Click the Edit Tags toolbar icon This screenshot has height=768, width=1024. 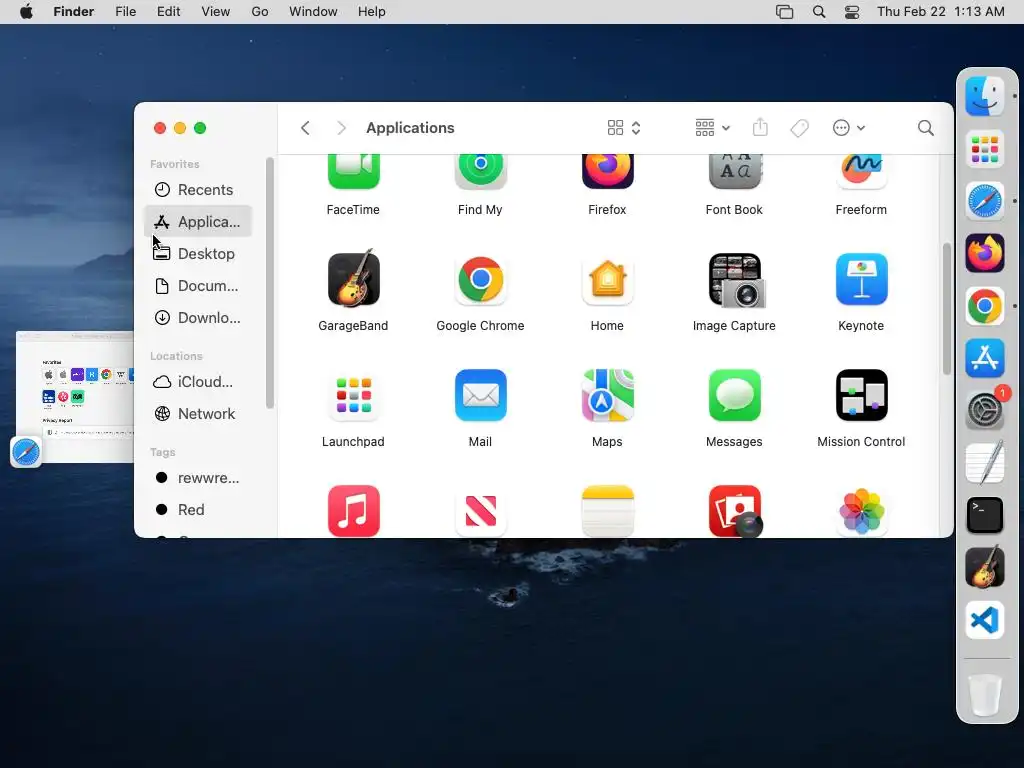click(x=799, y=128)
